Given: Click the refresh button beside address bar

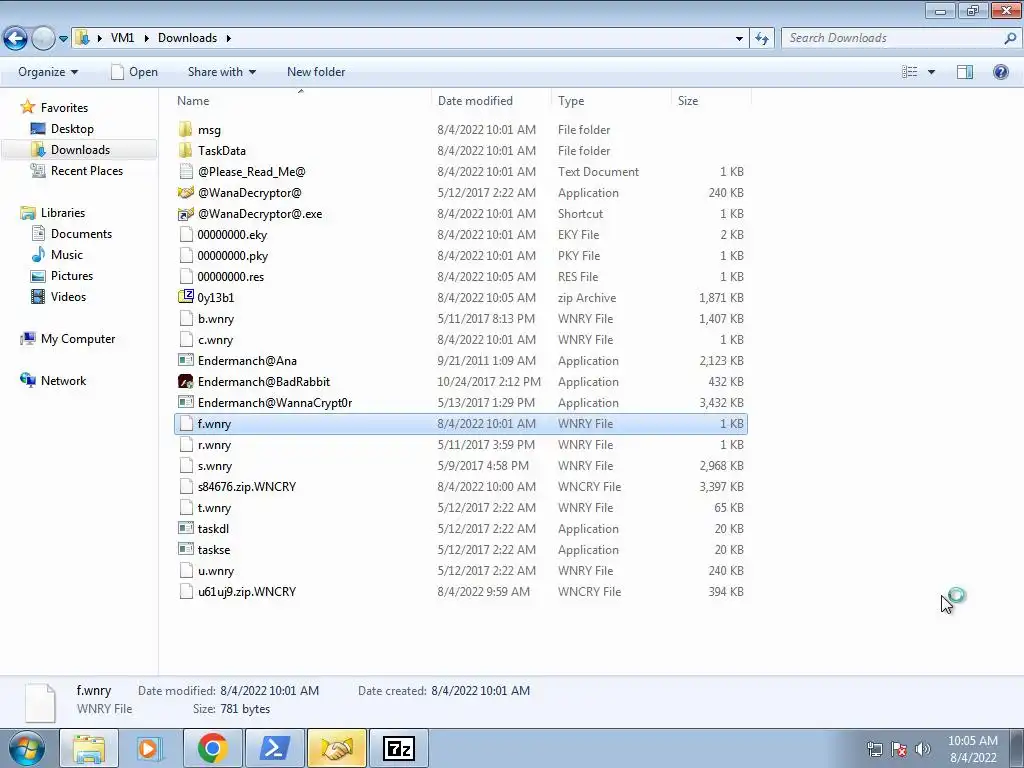Looking at the screenshot, I should pyautogui.click(x=761, y=39).
